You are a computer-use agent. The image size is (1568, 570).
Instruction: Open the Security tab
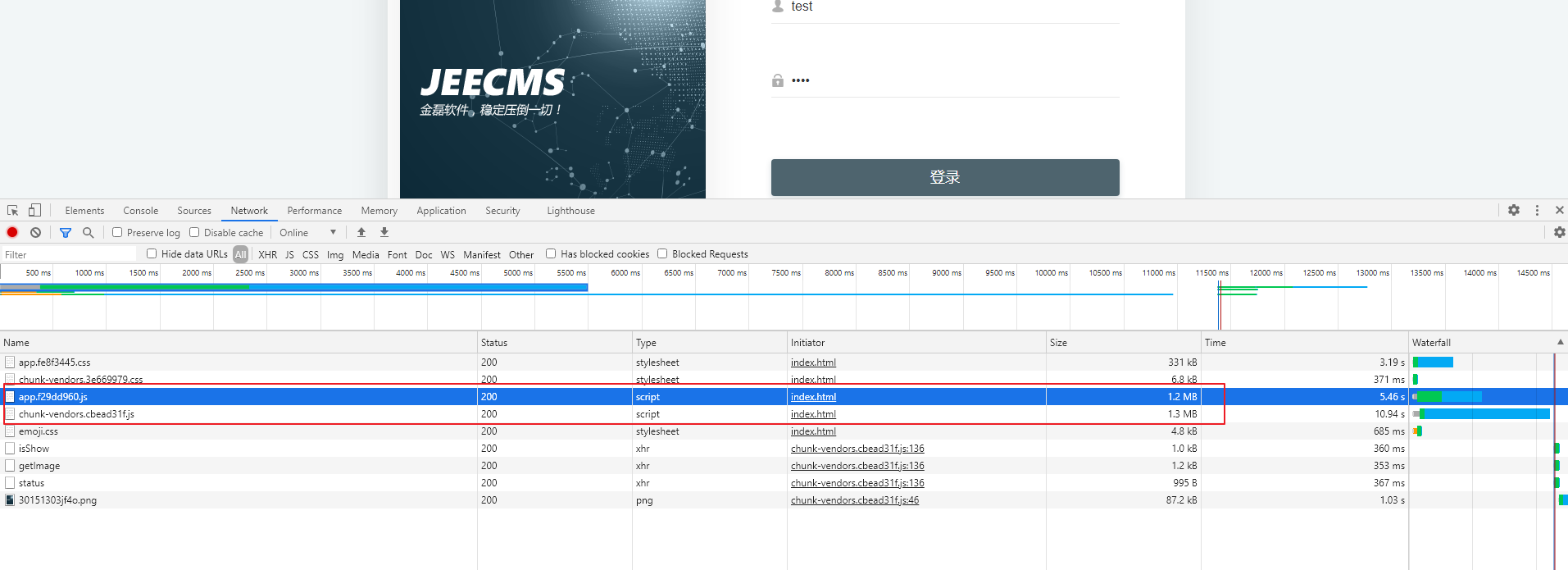click(502, 211)
